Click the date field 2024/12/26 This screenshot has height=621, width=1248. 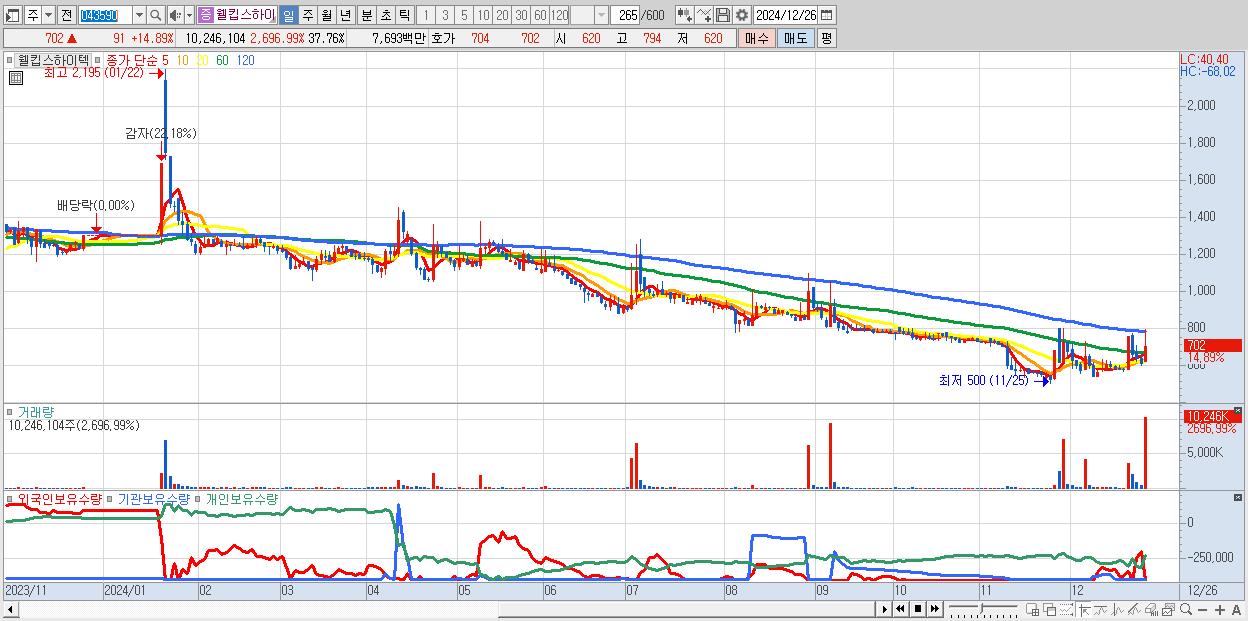[786, 15]
